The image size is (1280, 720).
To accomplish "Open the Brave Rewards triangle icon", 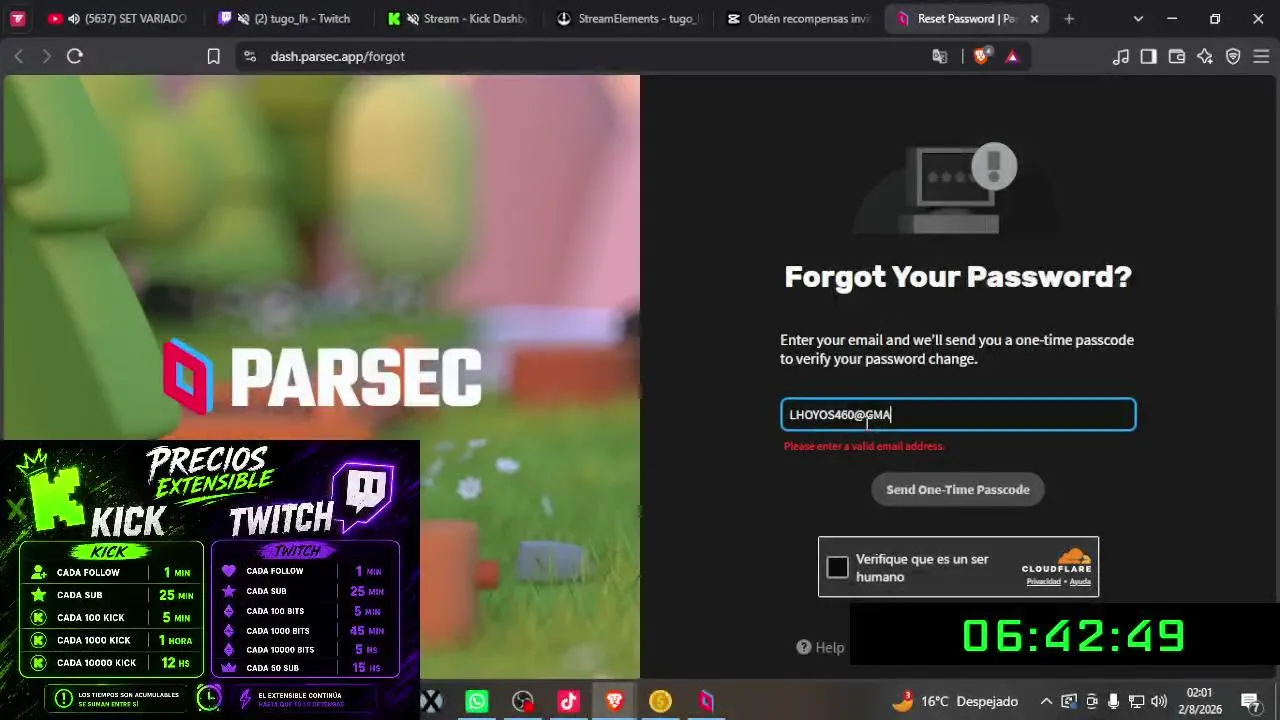I will tap(1012, 57).
